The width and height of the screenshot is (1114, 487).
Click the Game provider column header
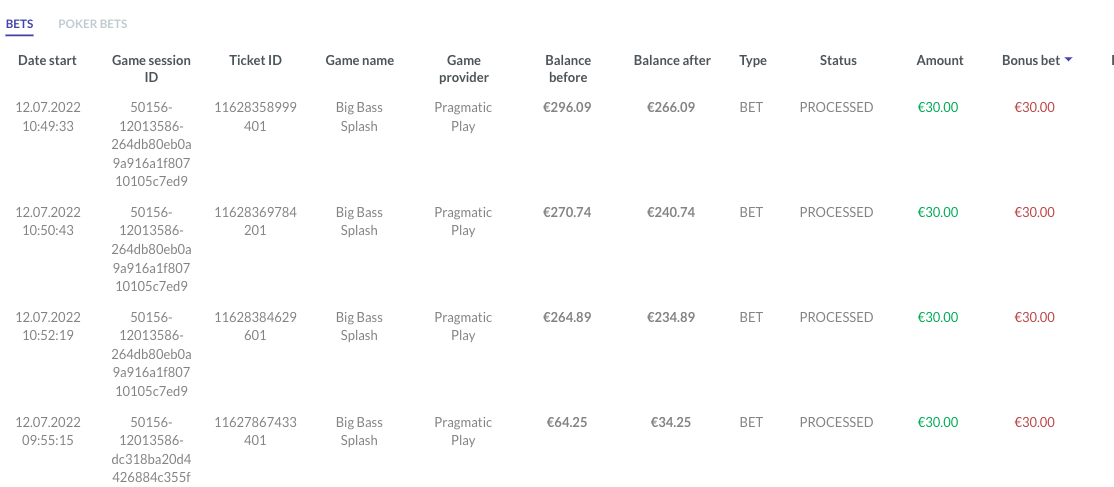463,69
